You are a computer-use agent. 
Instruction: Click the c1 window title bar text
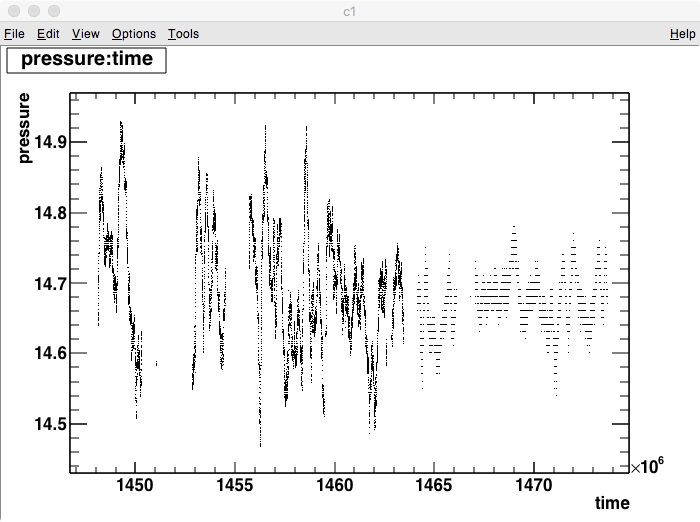tap(350, 10)
